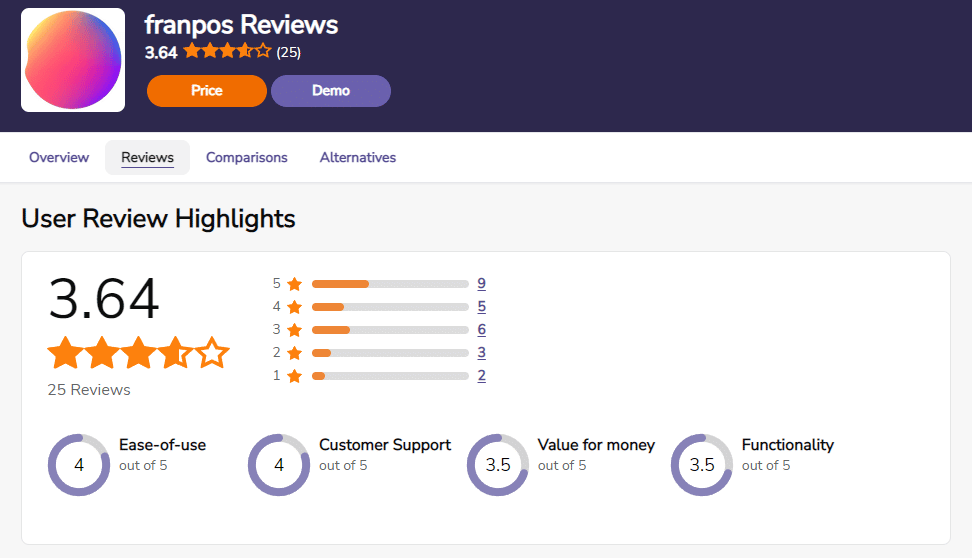
Task: Click the Ease-of-use circular score icon
Action: (79, 465)
